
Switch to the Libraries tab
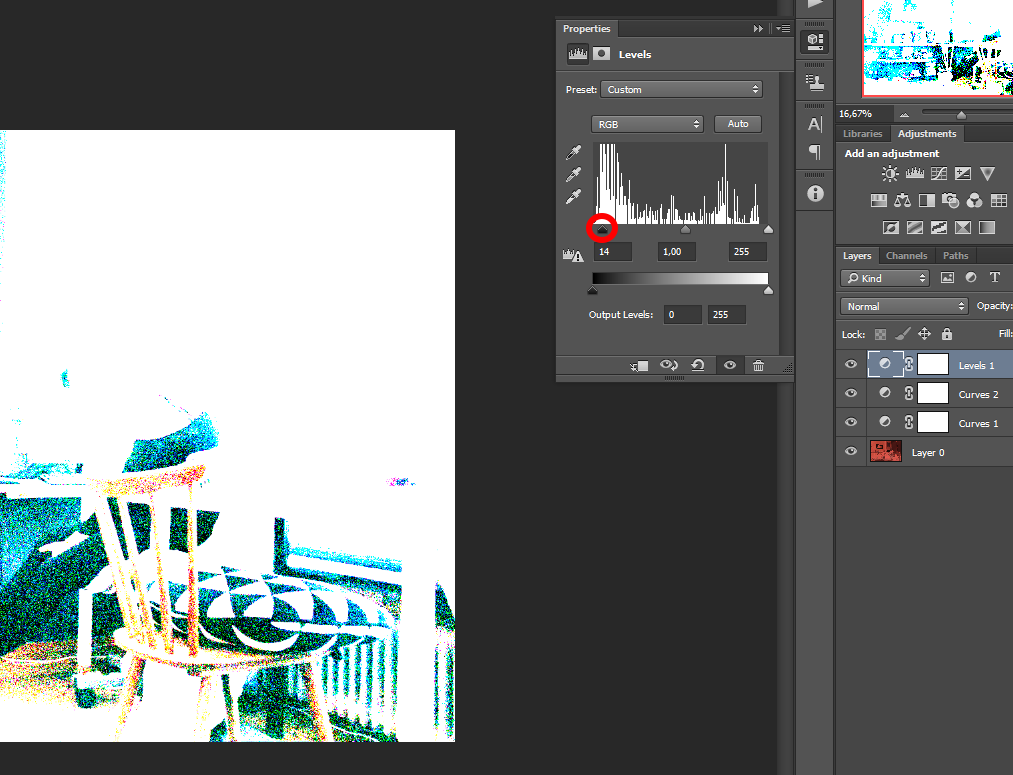862,133
